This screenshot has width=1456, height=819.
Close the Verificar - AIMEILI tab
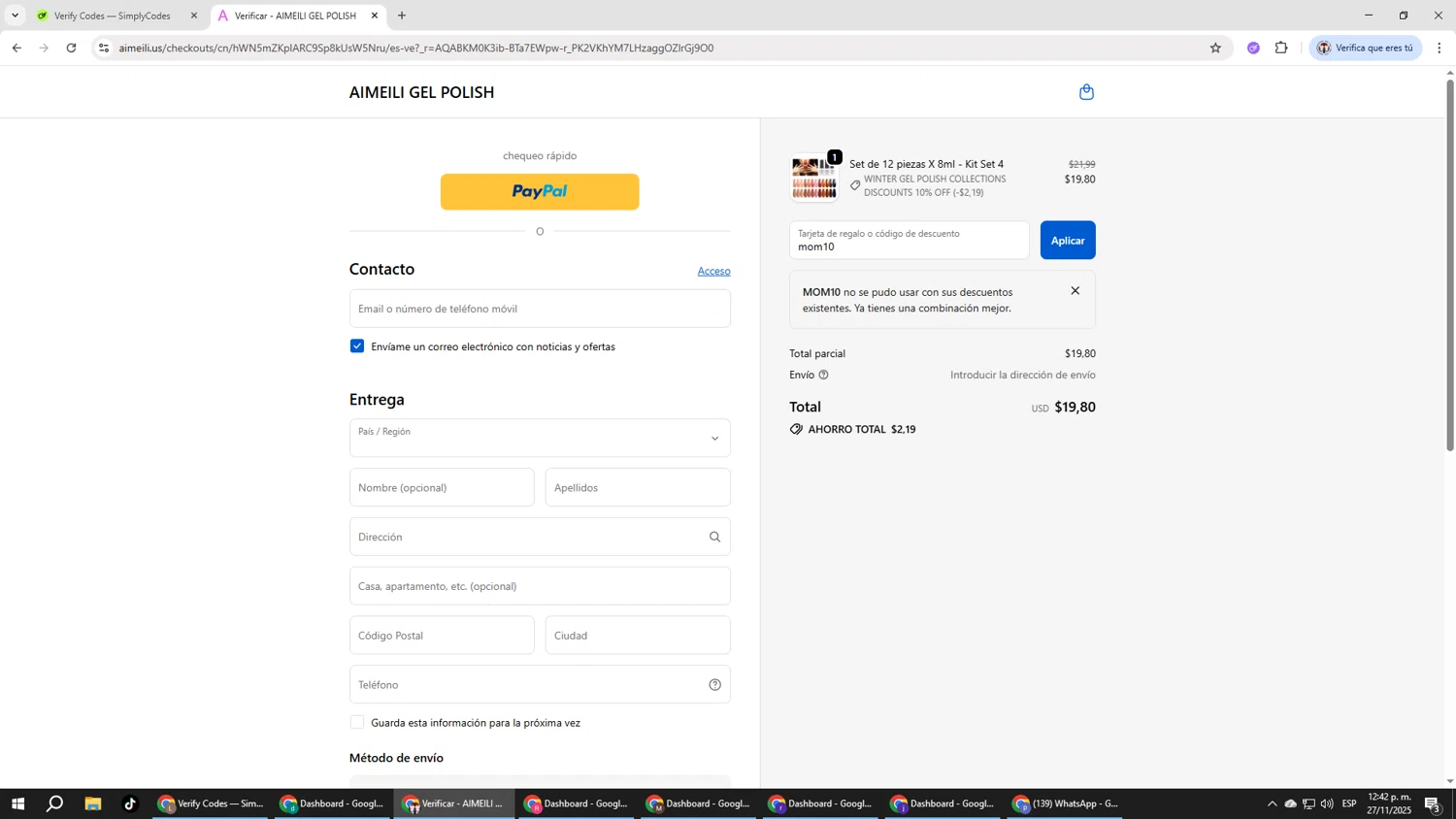[375, 16]
